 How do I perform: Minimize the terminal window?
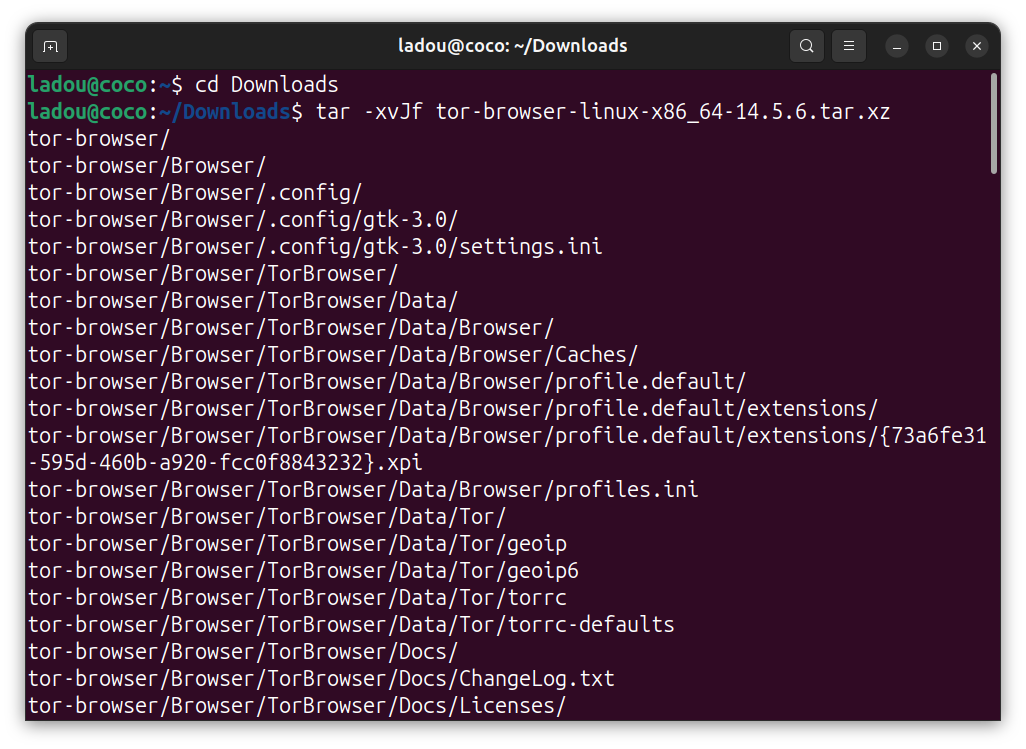coord(897,46)
